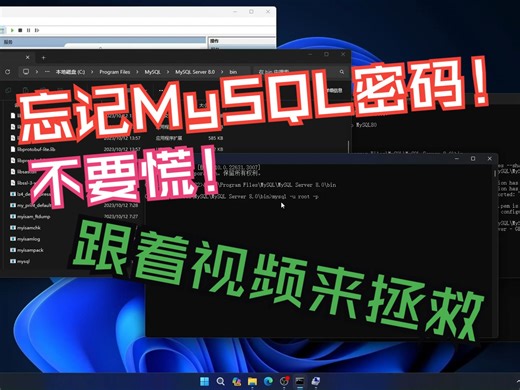This screenshot has height=390, width=520.
Task: Expand chevron after MySQL Server 8.0 breadcrumb
Action: point(222,72)
